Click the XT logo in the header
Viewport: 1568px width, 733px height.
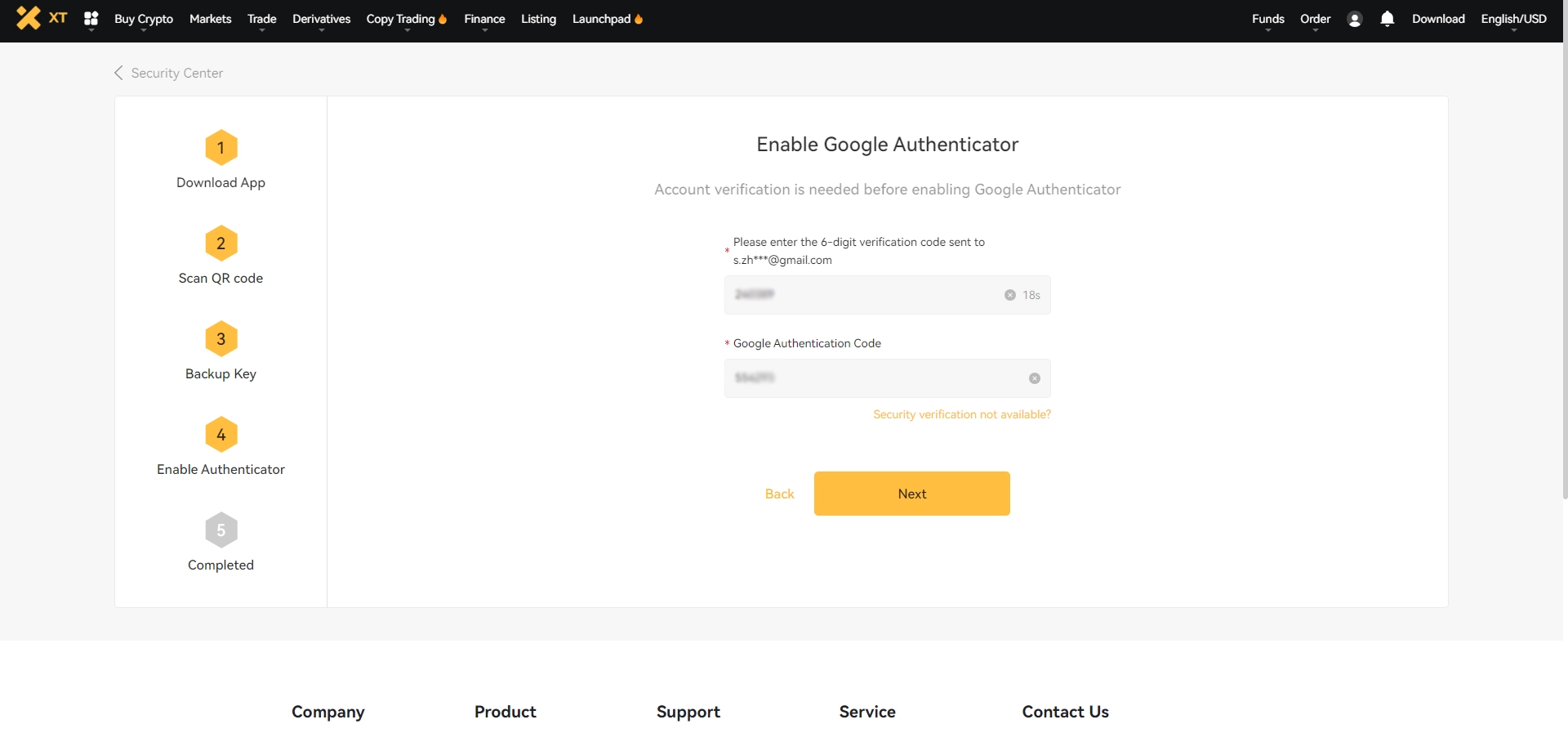point(42,18)
